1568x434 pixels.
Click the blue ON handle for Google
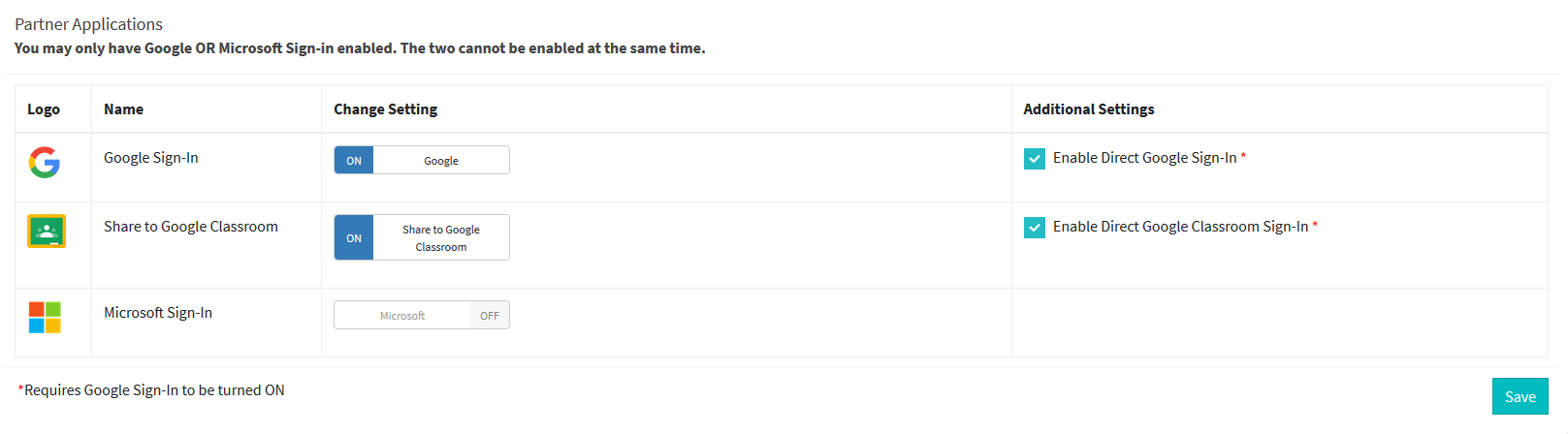tap(354, 161)
